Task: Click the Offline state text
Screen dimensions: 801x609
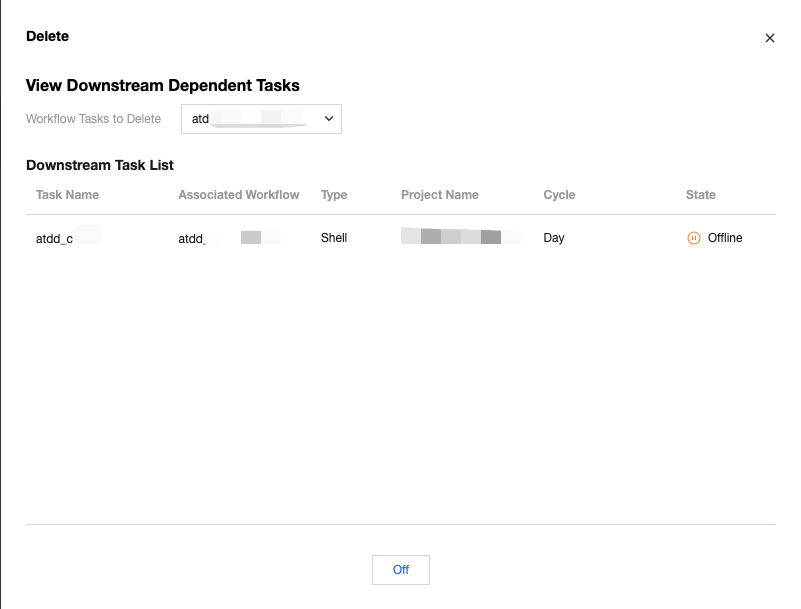Action: 725,238
